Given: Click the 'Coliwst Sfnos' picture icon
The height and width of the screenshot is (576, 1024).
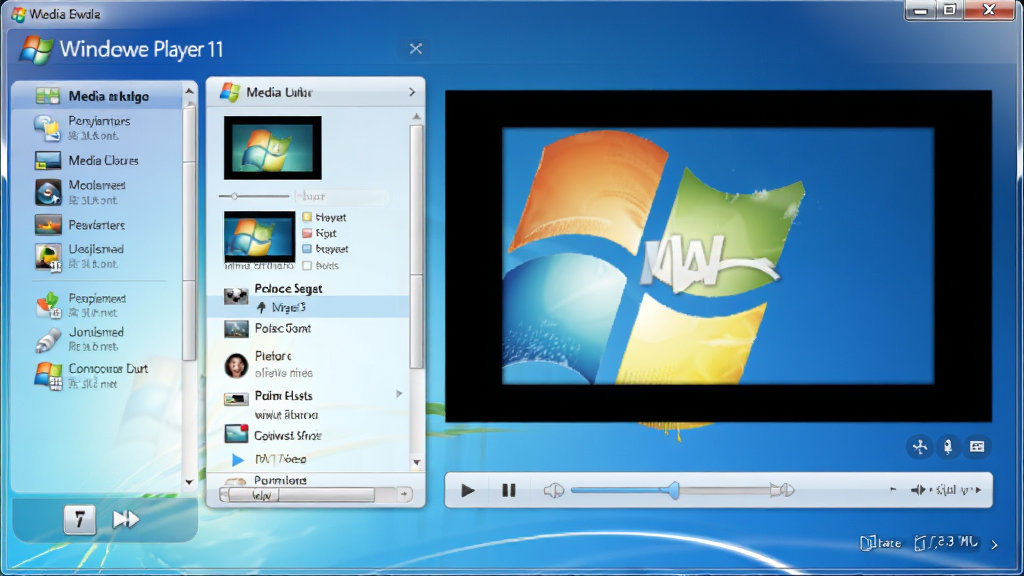Looking at the screenshot, I should pos(236,434).
